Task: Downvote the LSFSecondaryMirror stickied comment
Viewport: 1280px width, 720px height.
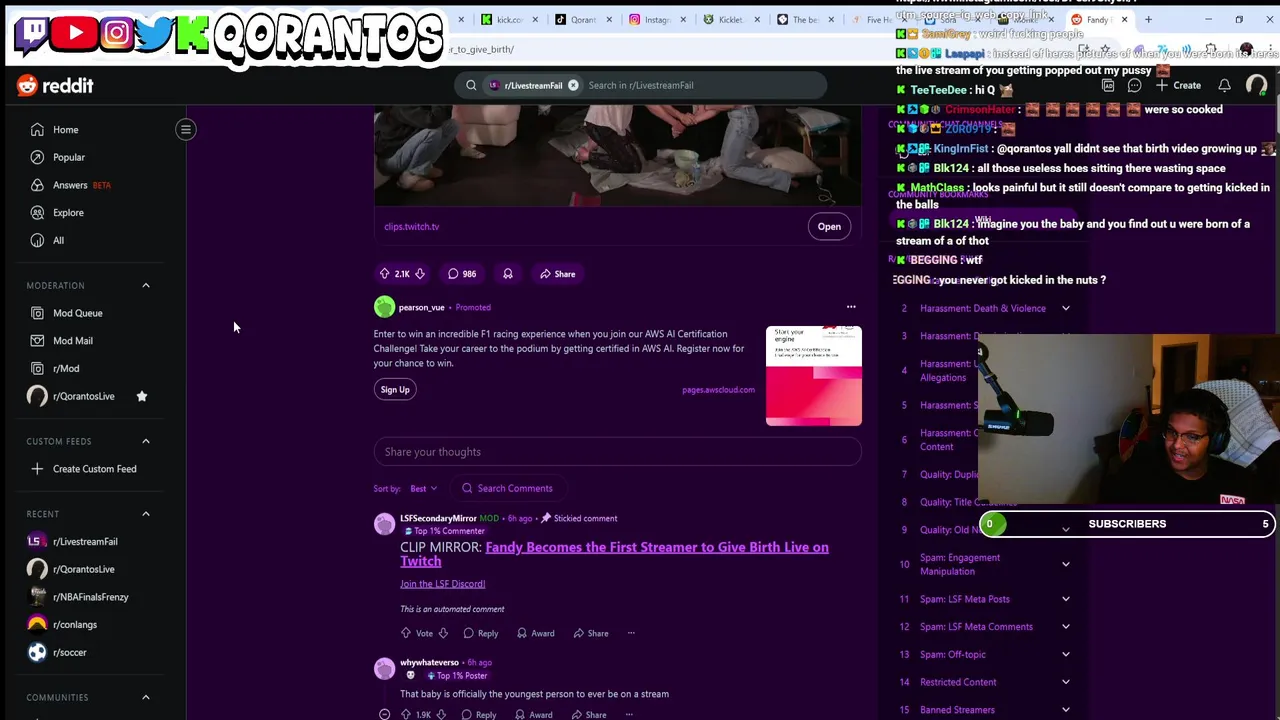Action: pyautogui.click(x=443, y=633)
